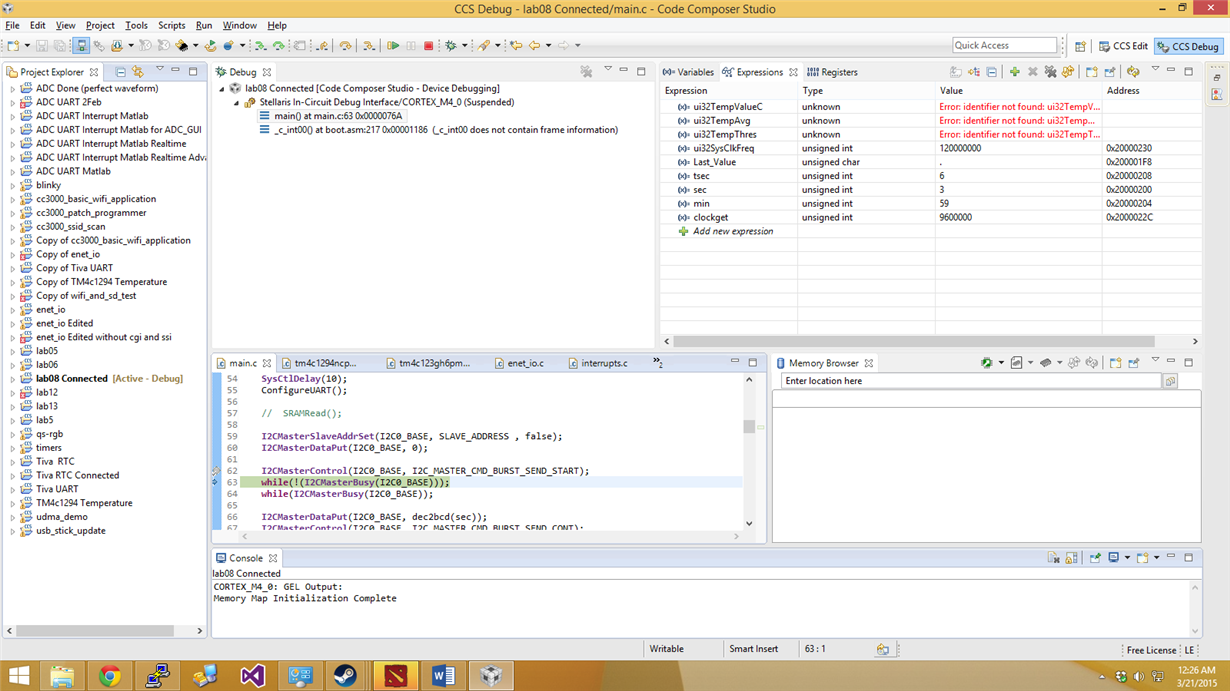Click Remove All Terminated in Debug view

(586, 72)
